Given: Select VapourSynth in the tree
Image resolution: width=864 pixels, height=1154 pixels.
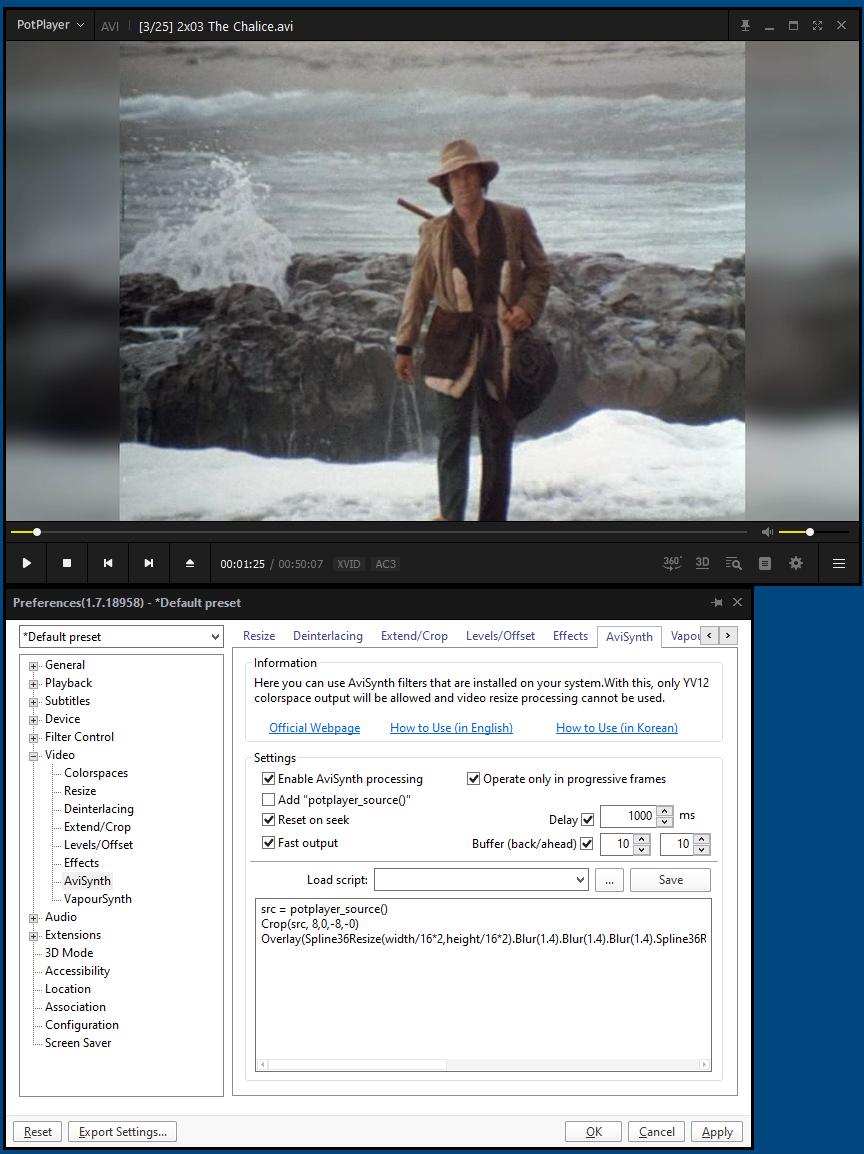Looking at the screenshot, I should click(x=98, y=899).
